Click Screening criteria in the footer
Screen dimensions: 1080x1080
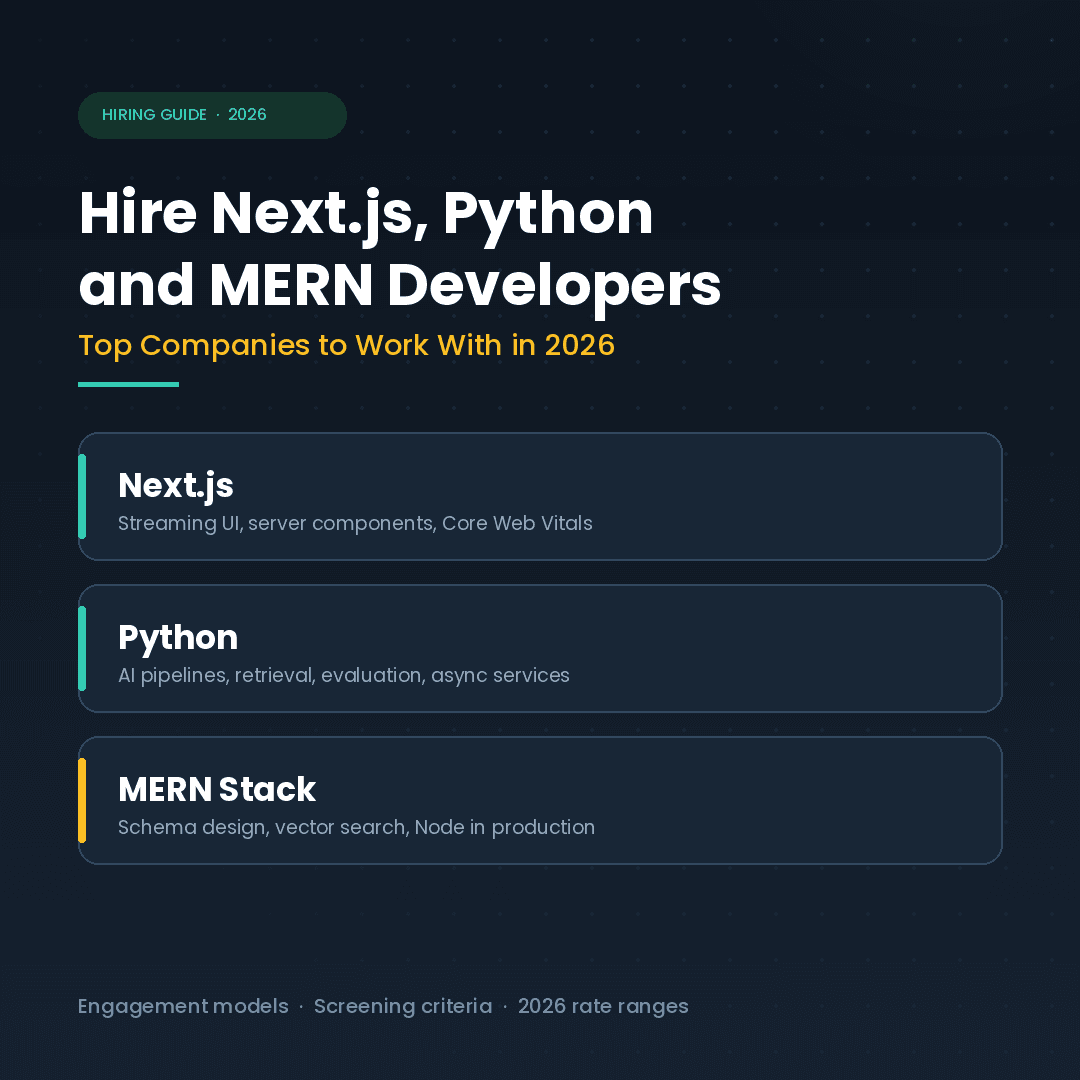point(403,1006)
